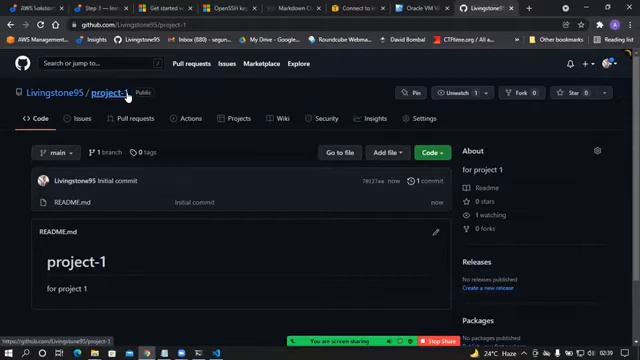Image resolution: width=640 pixels, height=360 pixels.
Task: Open Issues in top navigation
Action: (227, 64)
